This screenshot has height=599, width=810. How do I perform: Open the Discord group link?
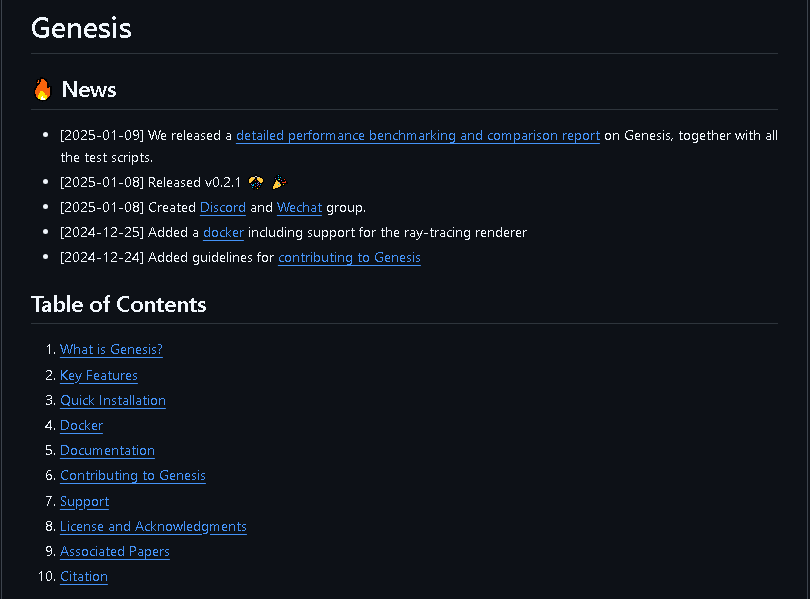pos(223,208)
